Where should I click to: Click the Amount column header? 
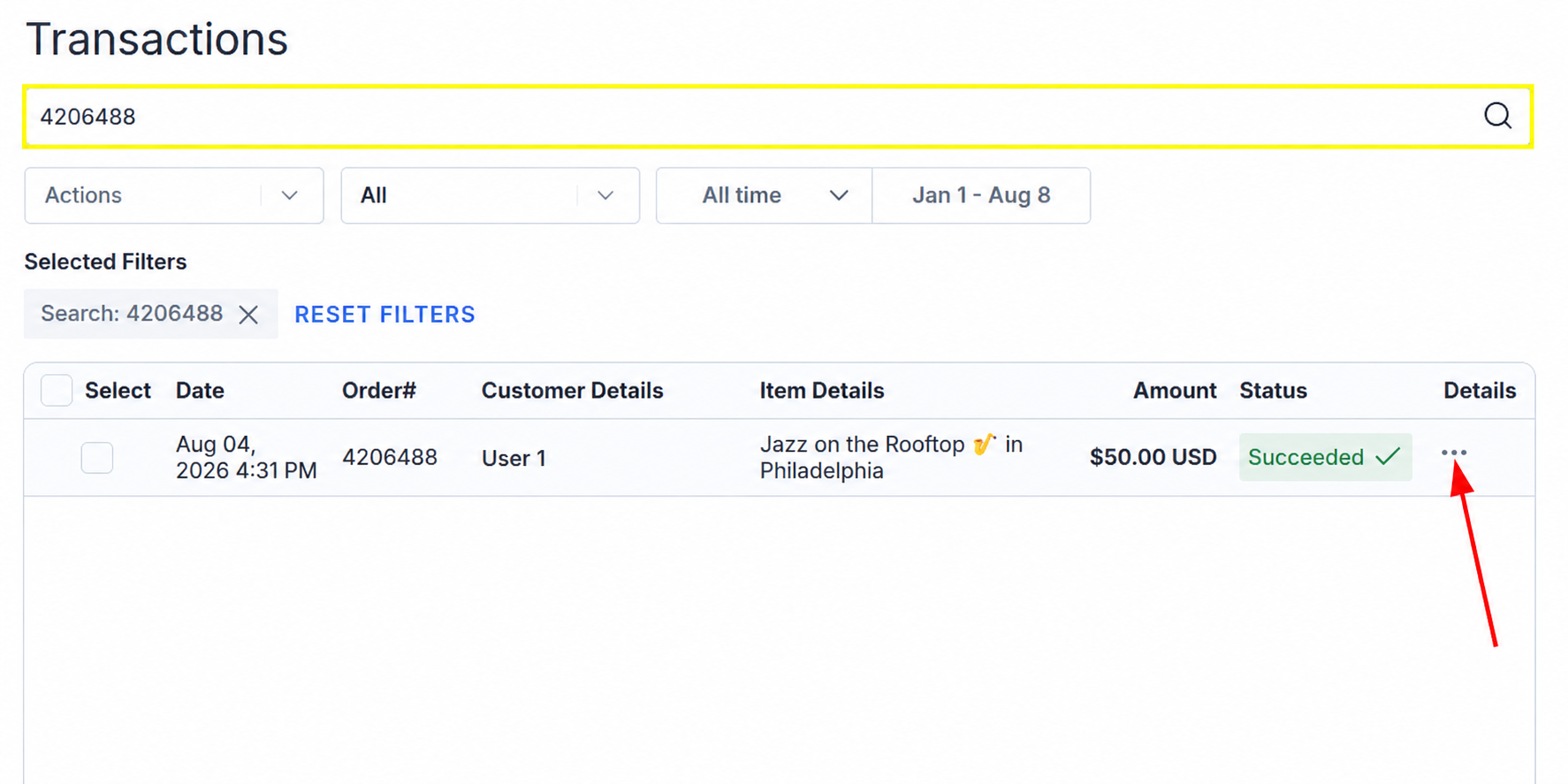point(1175,391)
